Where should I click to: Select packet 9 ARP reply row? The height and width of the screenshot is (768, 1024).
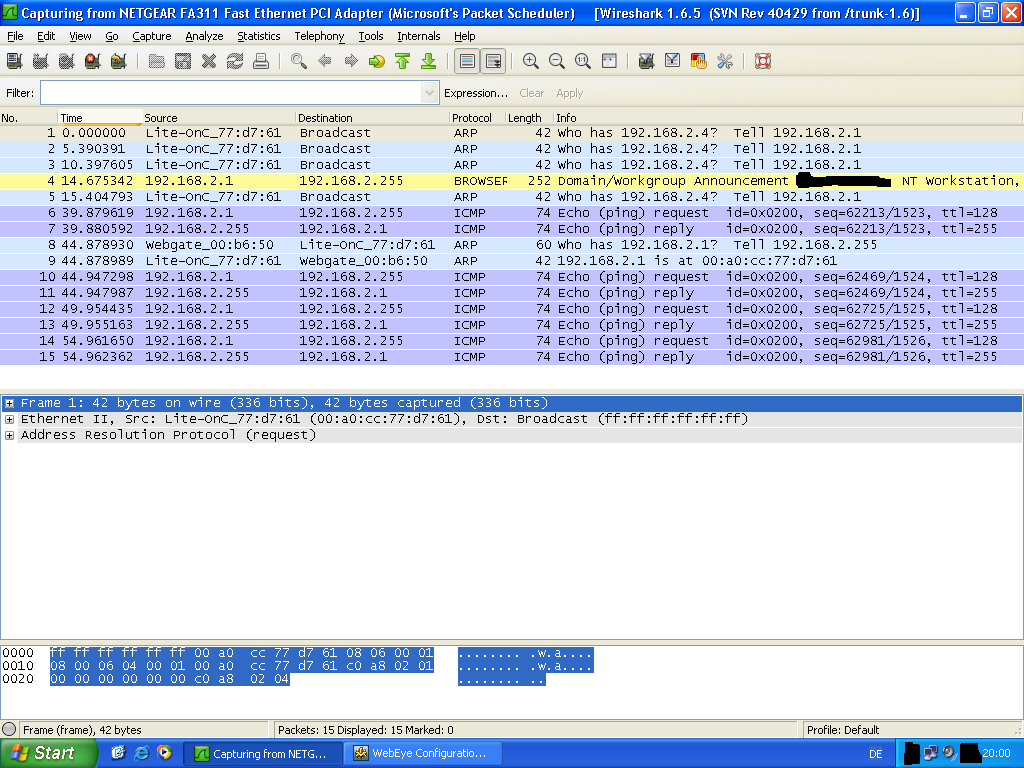[512, 261]
